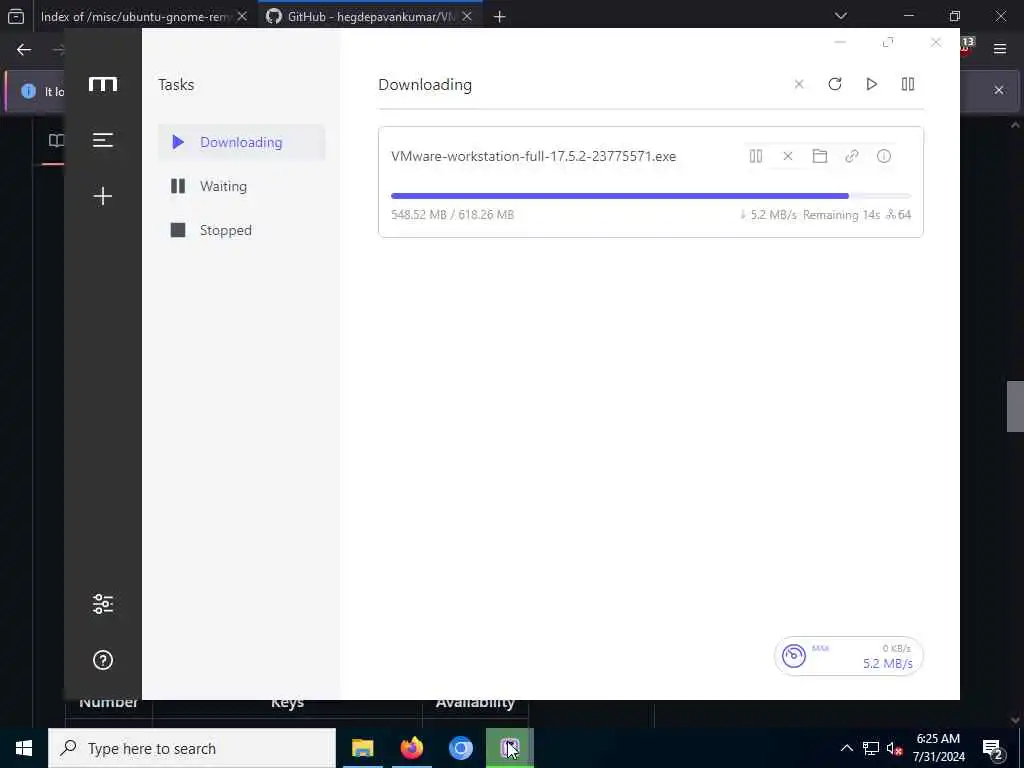
Task: Expand the browser list-all-tabs chevron
Action: coord(841,16)
